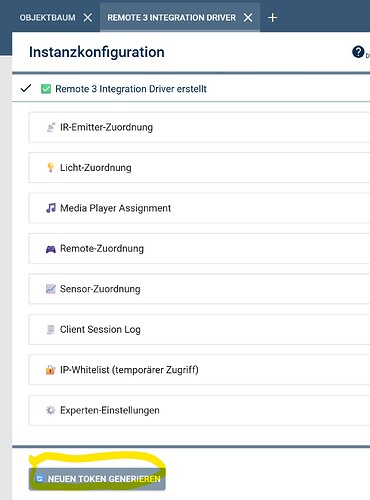Click the game controller icon

[51, 249]
